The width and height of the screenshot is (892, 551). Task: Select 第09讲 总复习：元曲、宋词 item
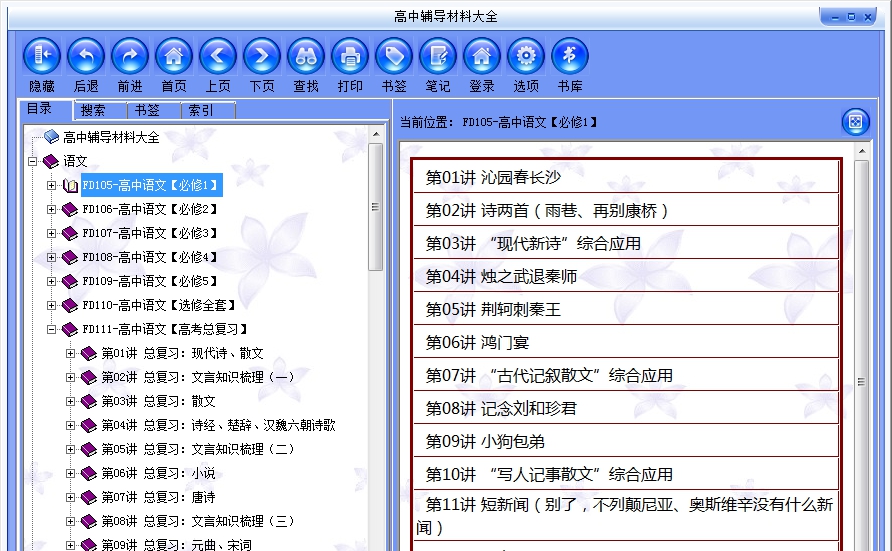pos(176,545)
